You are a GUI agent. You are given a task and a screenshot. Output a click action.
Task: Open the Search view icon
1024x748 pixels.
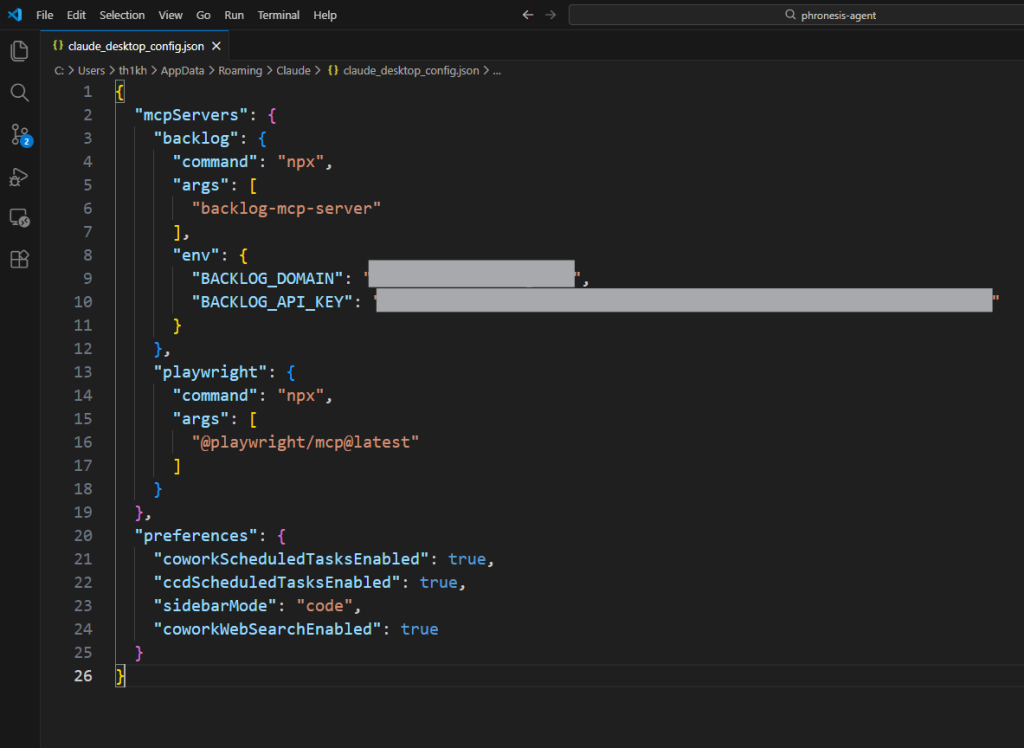coord(18,92)
